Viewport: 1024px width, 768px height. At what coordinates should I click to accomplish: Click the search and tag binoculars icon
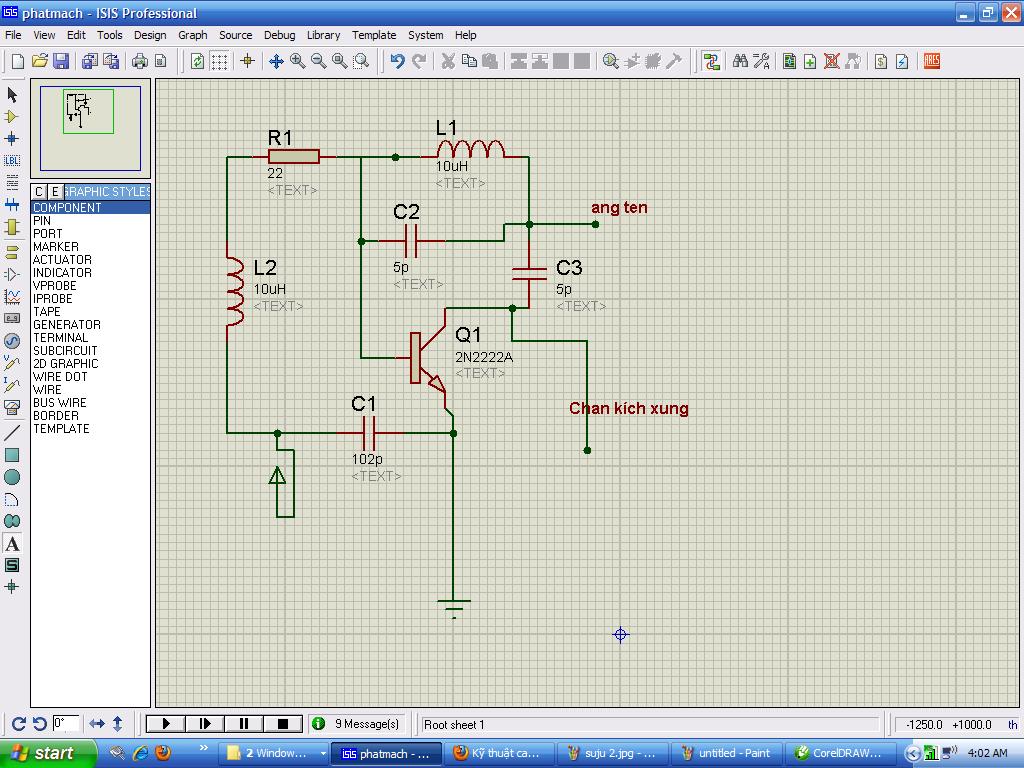pos(740,61)
